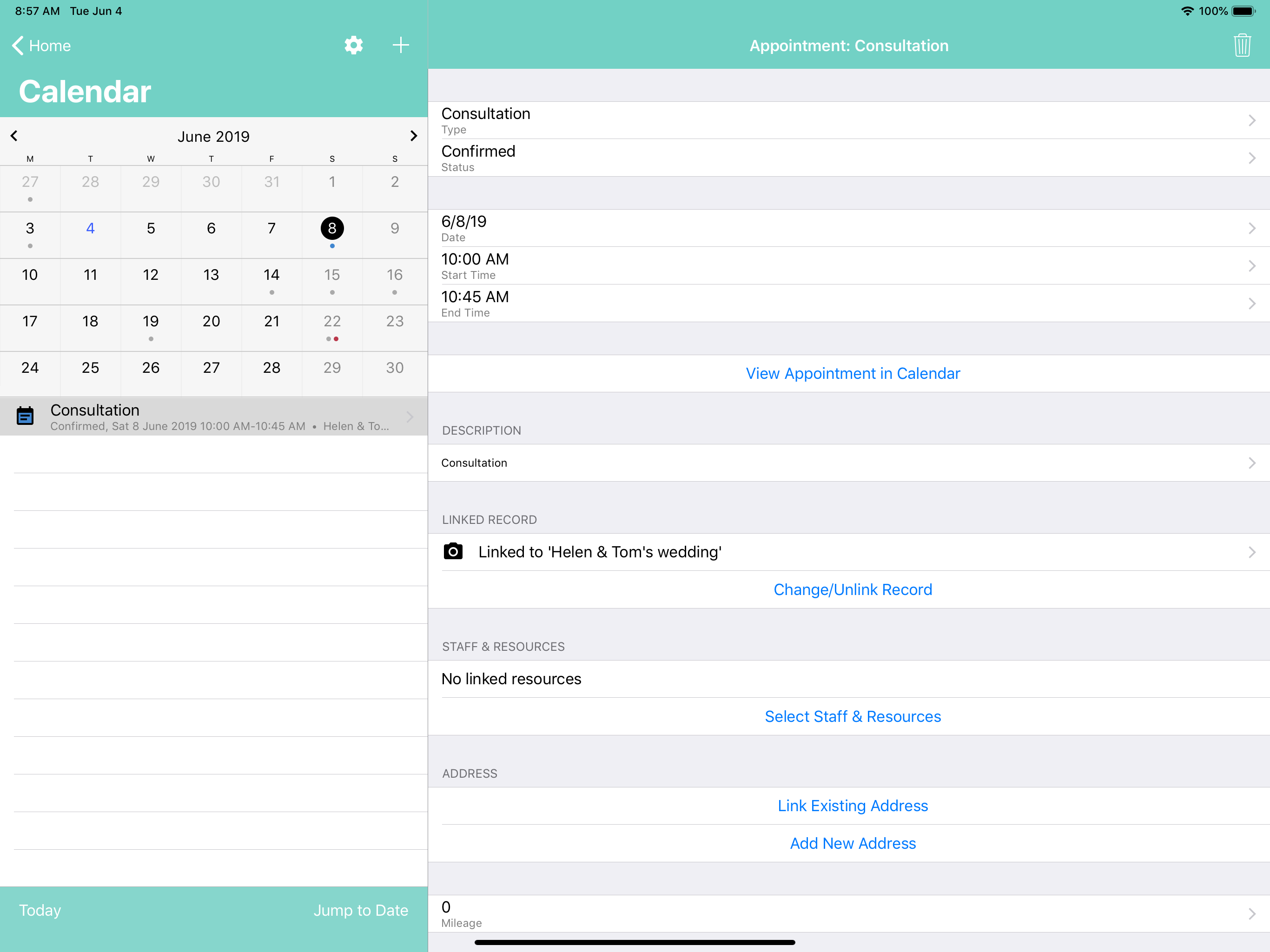This screenshot has width=1270, height=952.
Task: Open the Confirmed Status row
Action: 848,158
